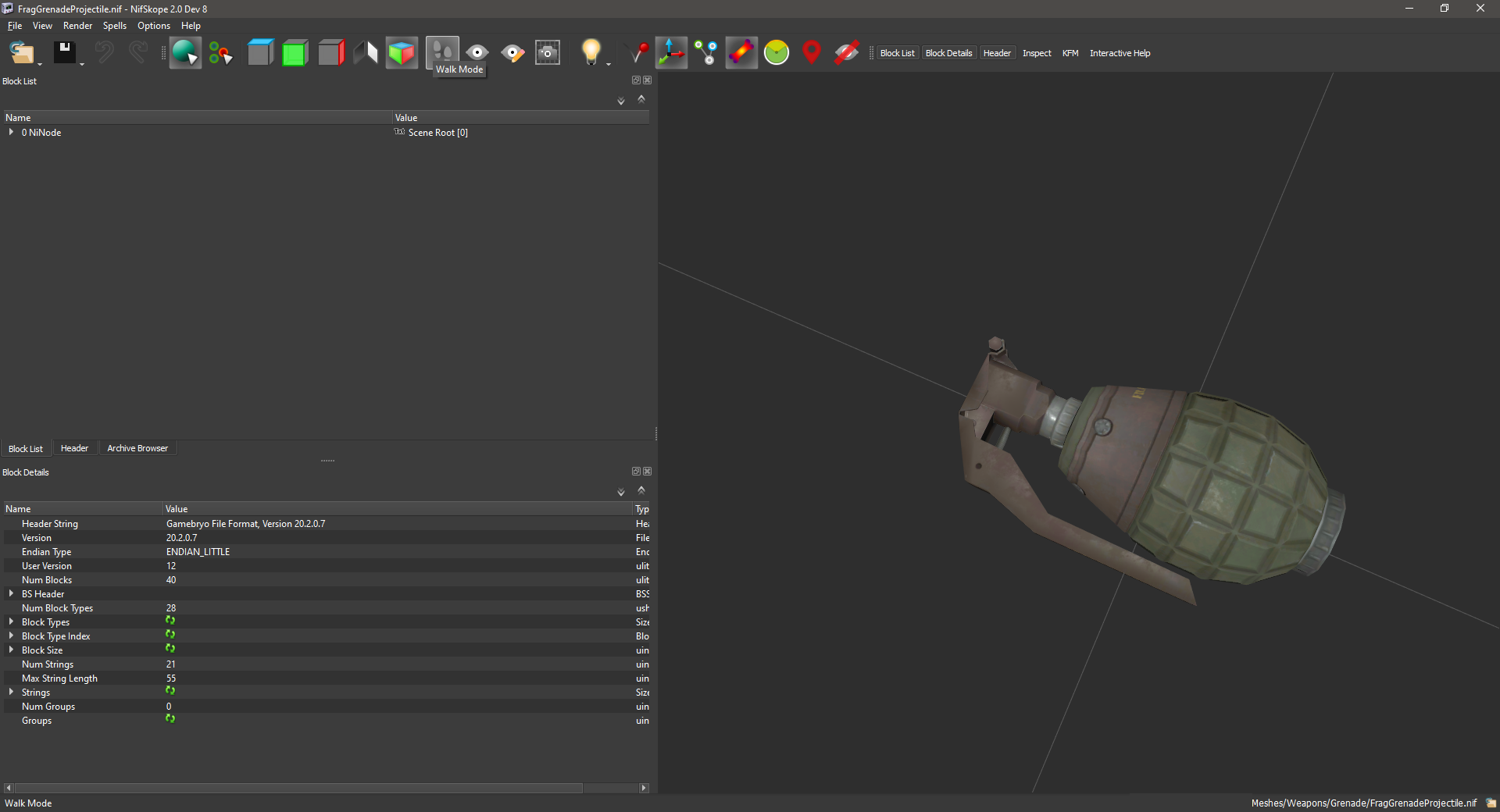Click the screenshot camera icon

click(x=548, y=53)
